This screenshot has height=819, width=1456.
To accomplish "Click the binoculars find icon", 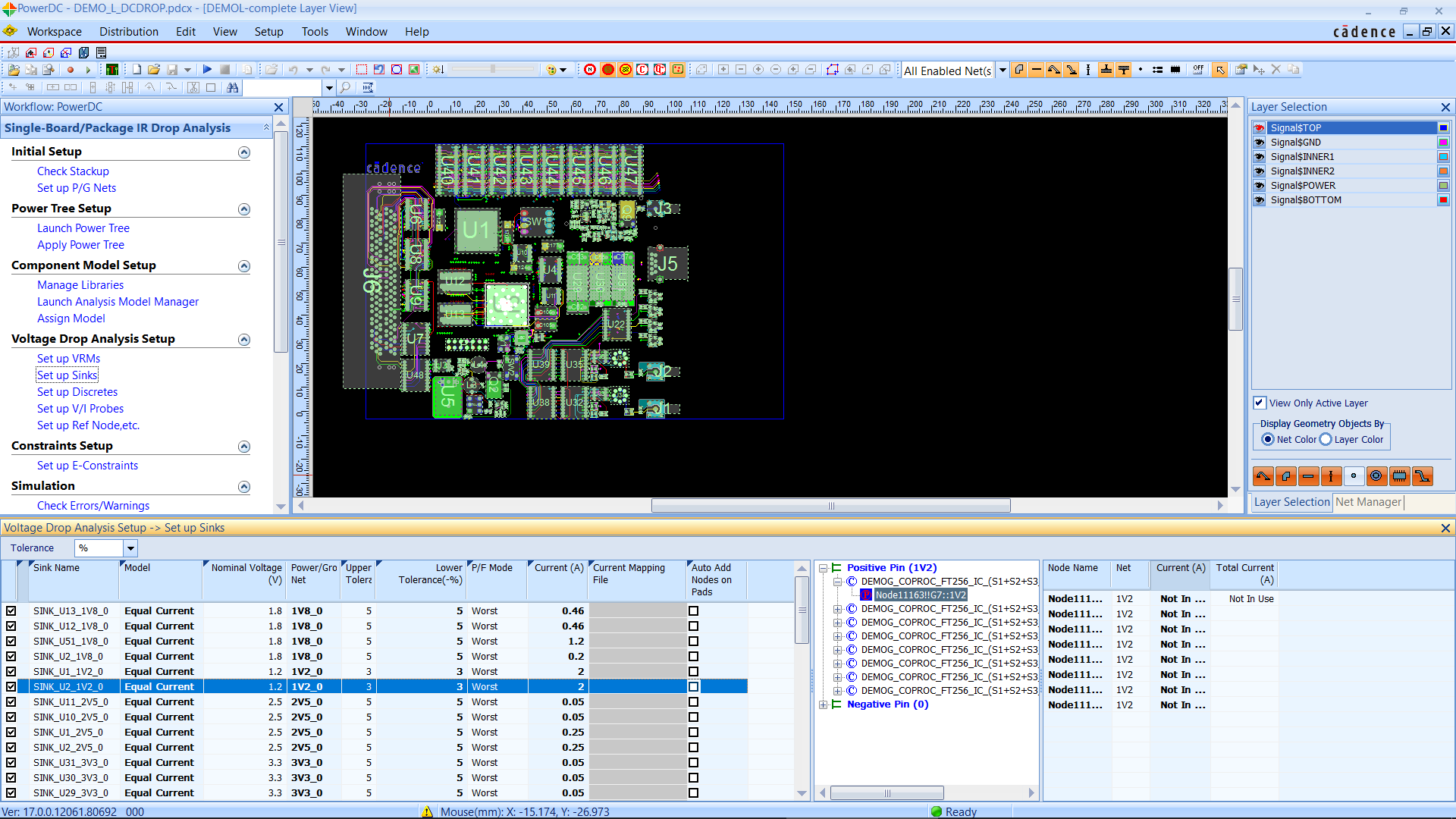I will point(232,88).
